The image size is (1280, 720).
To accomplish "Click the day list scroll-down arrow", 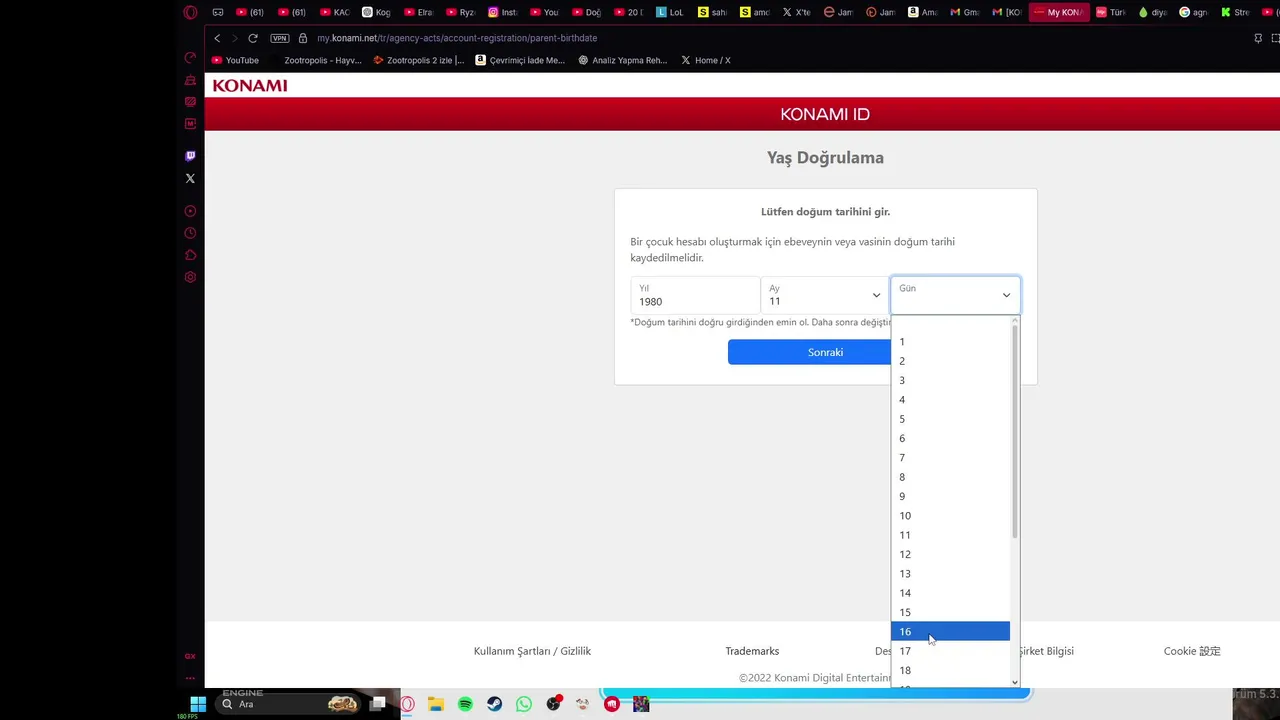I will [1015, 682].
